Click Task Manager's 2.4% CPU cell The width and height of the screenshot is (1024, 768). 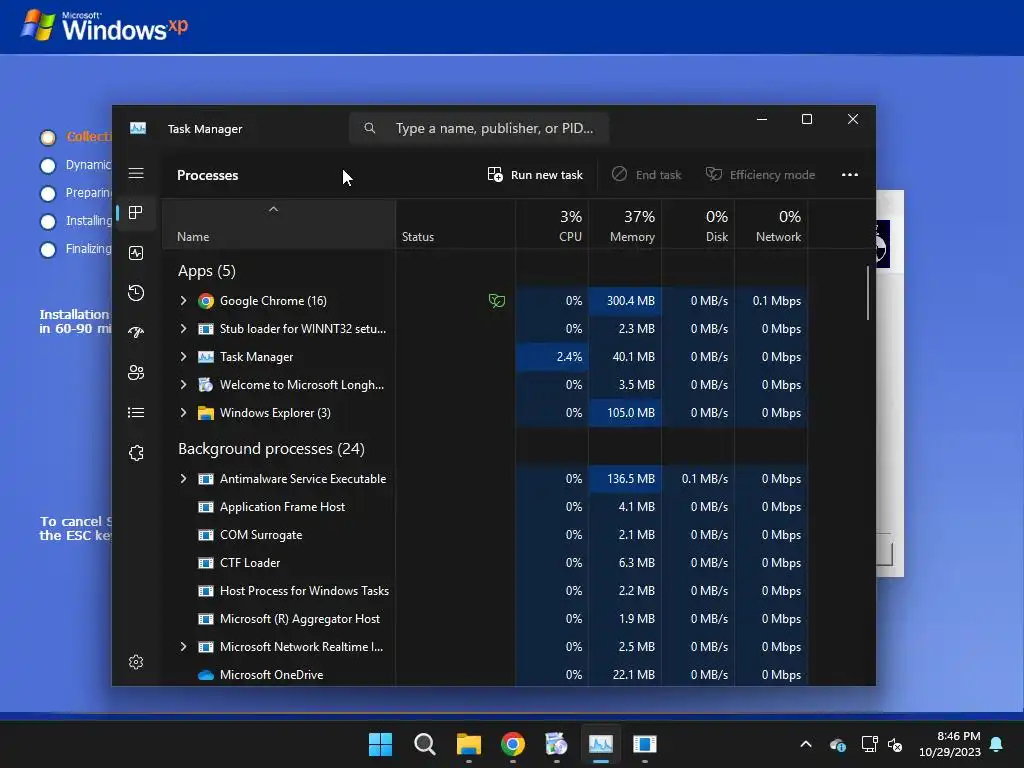click(552, 357)
